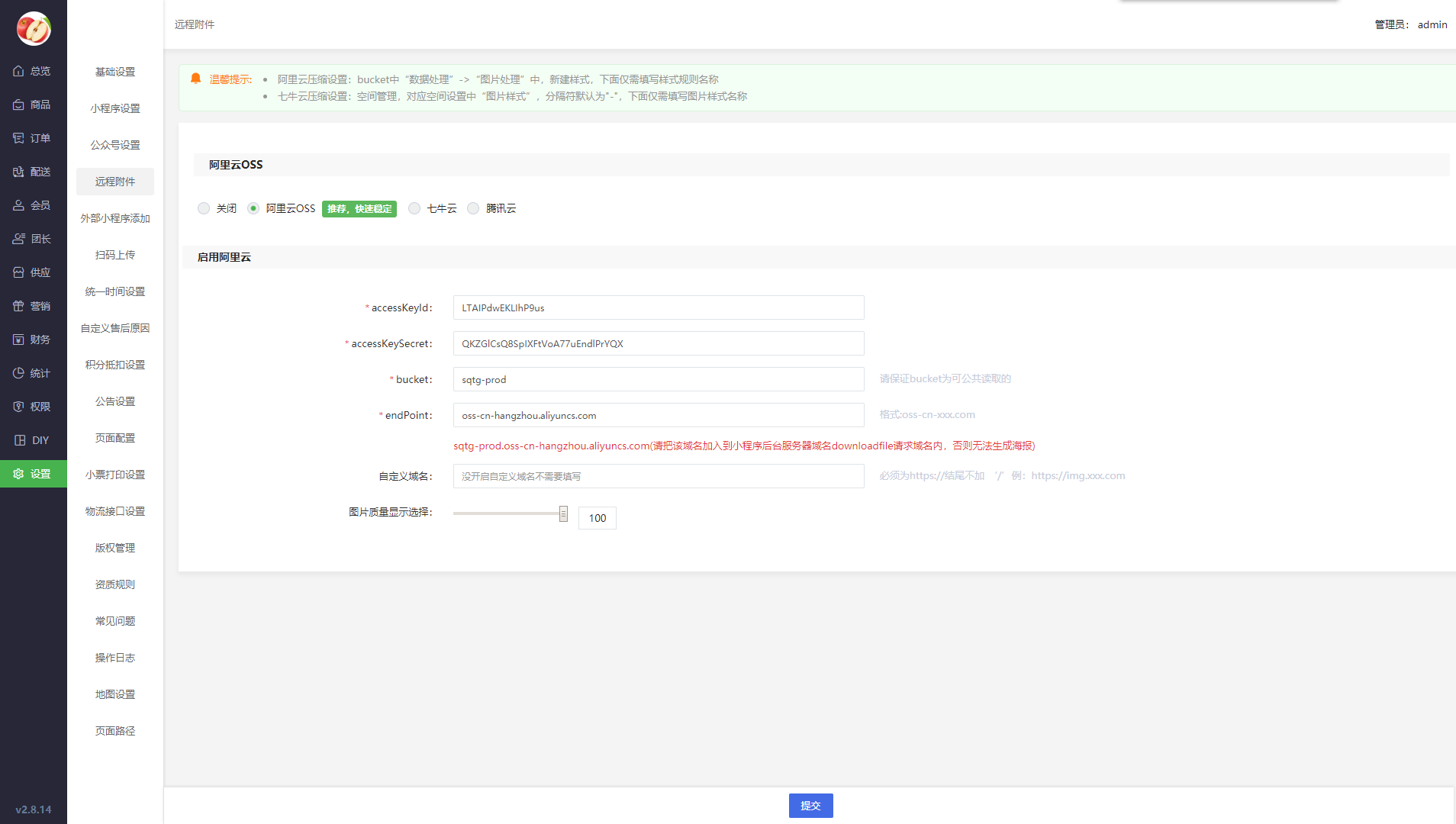1456x824 pixels.
Task: Click the orange bell tip icon
Action: tap(195, 79)
